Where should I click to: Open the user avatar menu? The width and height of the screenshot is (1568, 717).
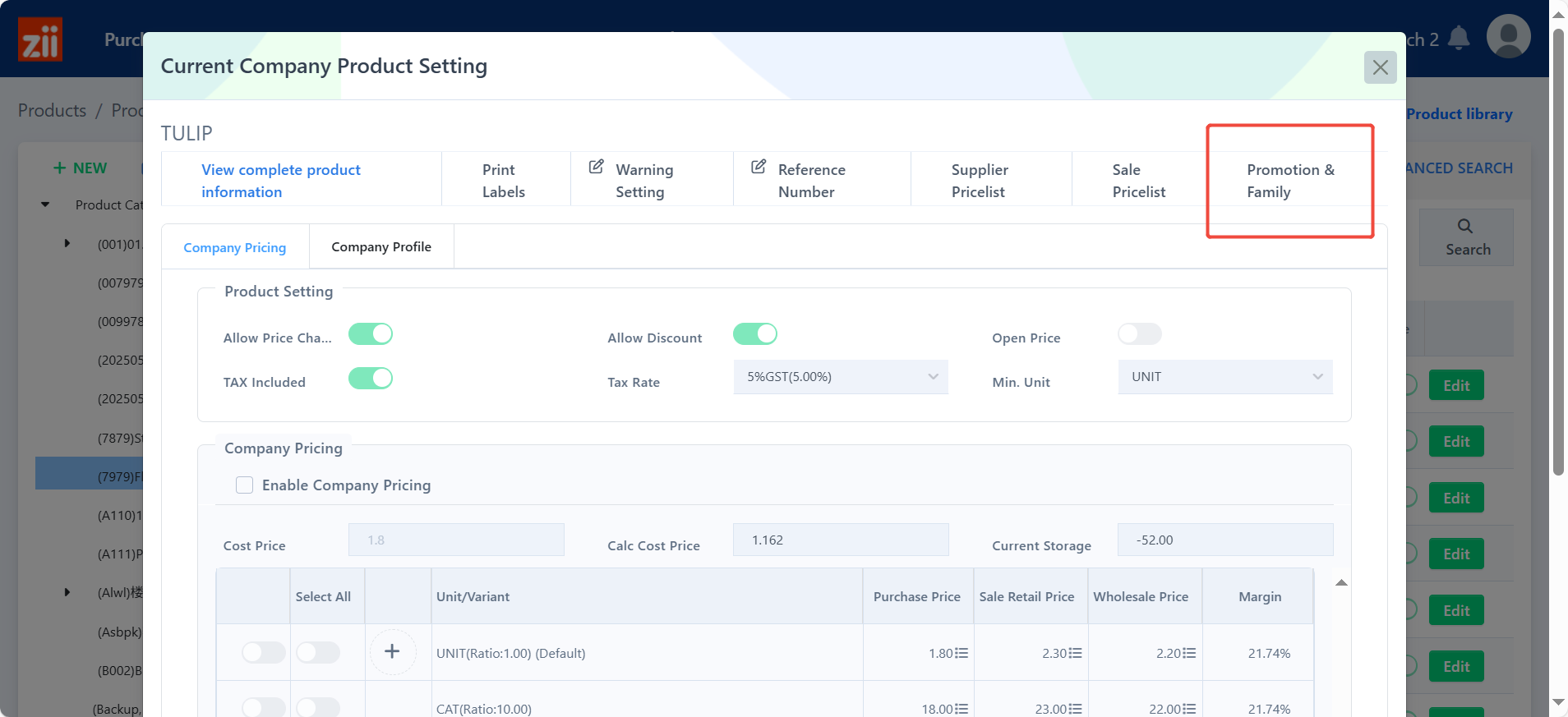click(x=1508, y=36)
